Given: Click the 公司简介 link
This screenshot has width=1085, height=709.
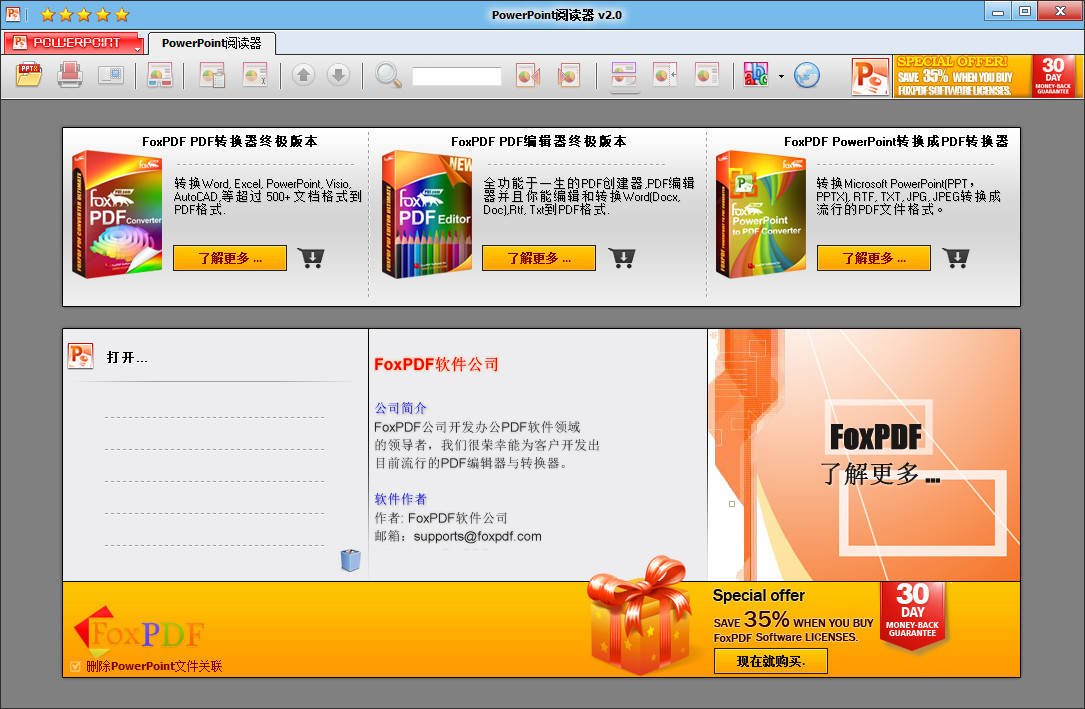Looking at the screenshot, I should tap(401, 408).
